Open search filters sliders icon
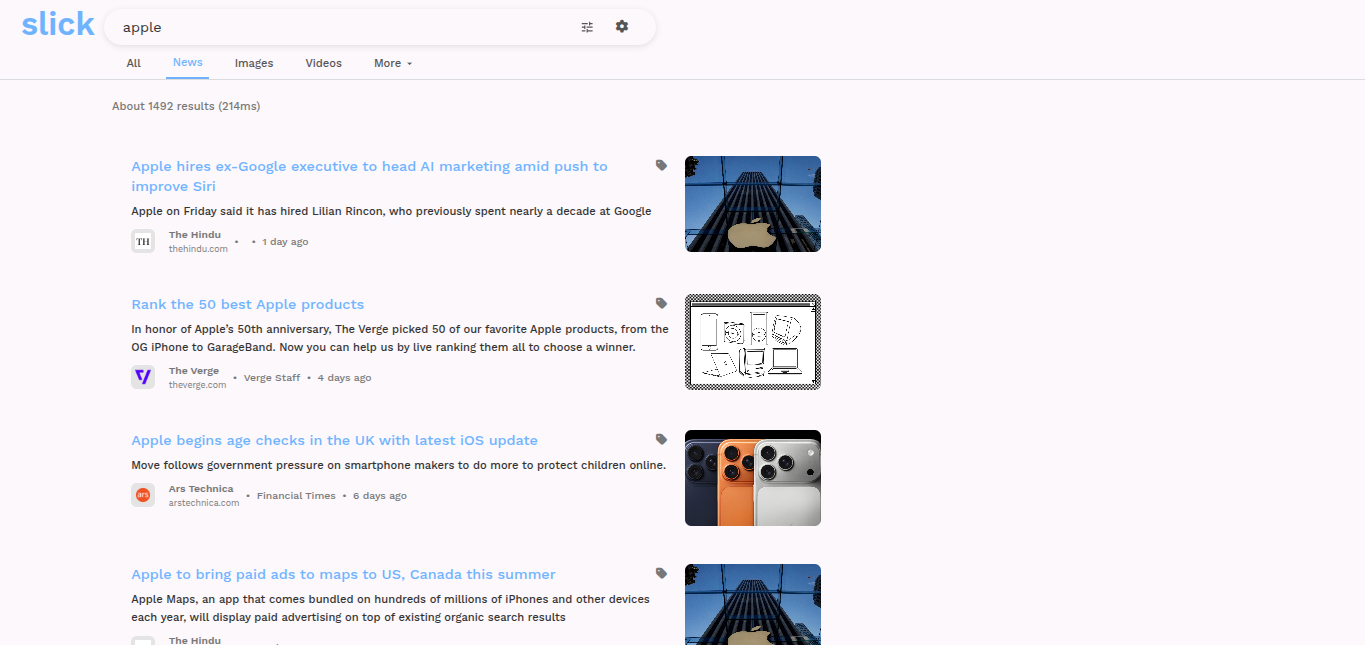 pyautogui.click(x=587, y=27)
